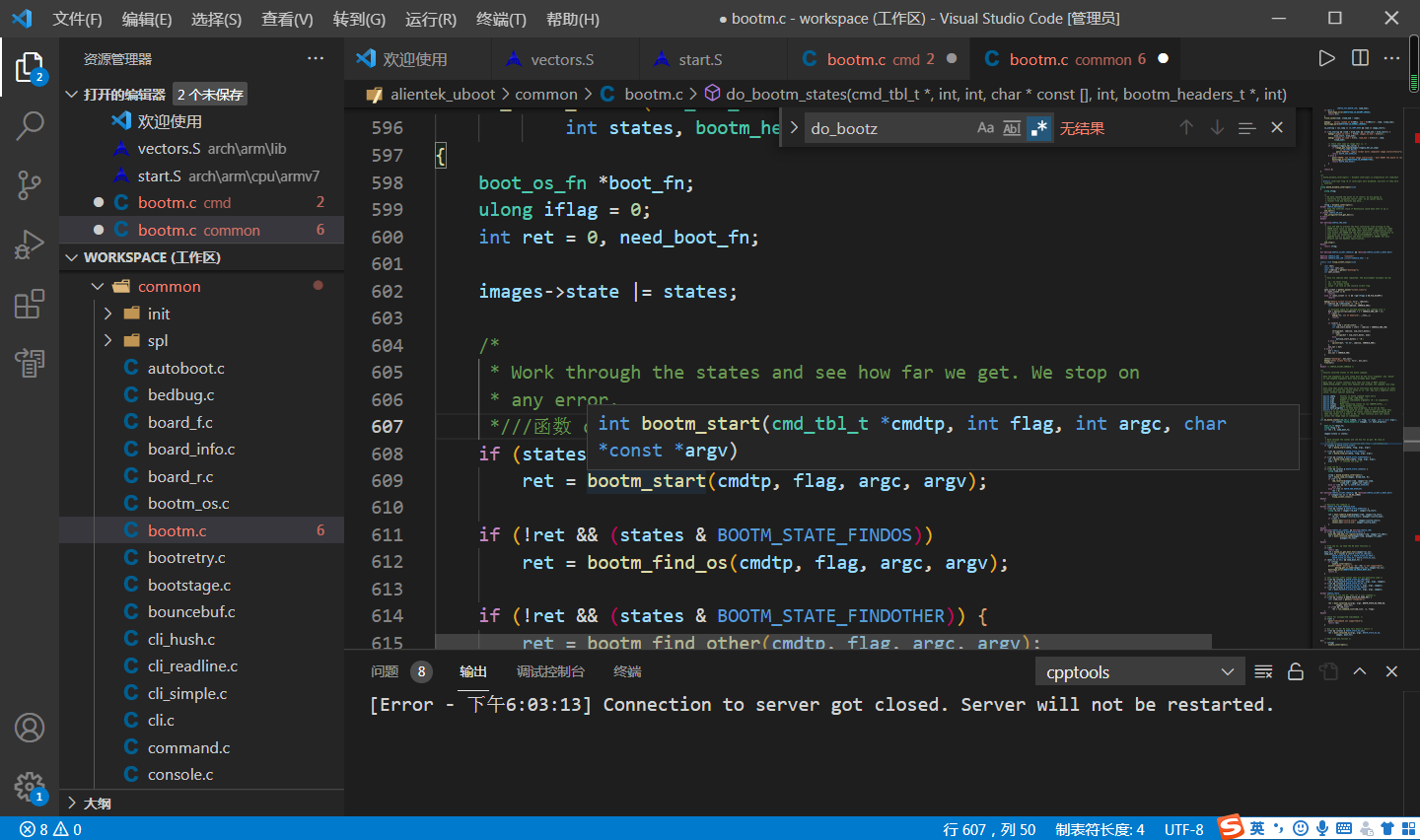Viewport: 1420px width, 840px height.
Task: Click the Sogou input method logo
Action: click(x=1231, y=827)
